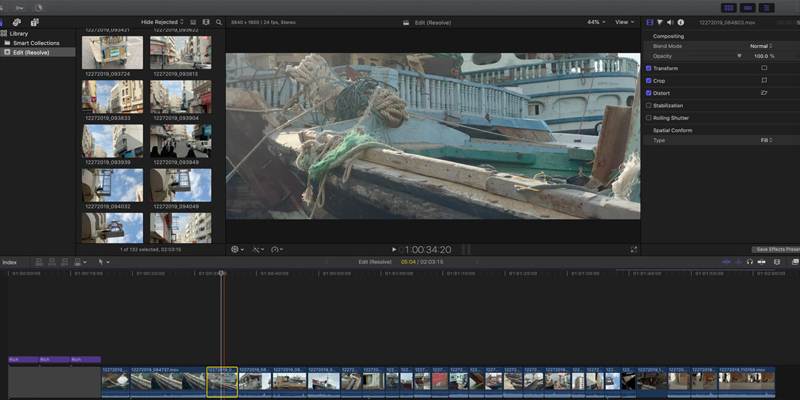Toggle the browser panel layout button
This screenshot has height=400, width=800.
click(729, 8)
